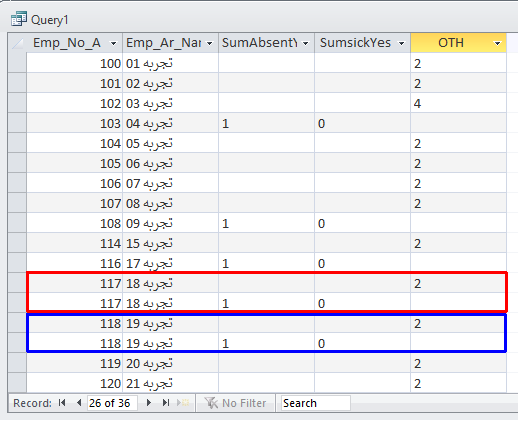Open SumsickYes column filter dropdown
This screenshot has width=518, height=421.
point(401,43)
